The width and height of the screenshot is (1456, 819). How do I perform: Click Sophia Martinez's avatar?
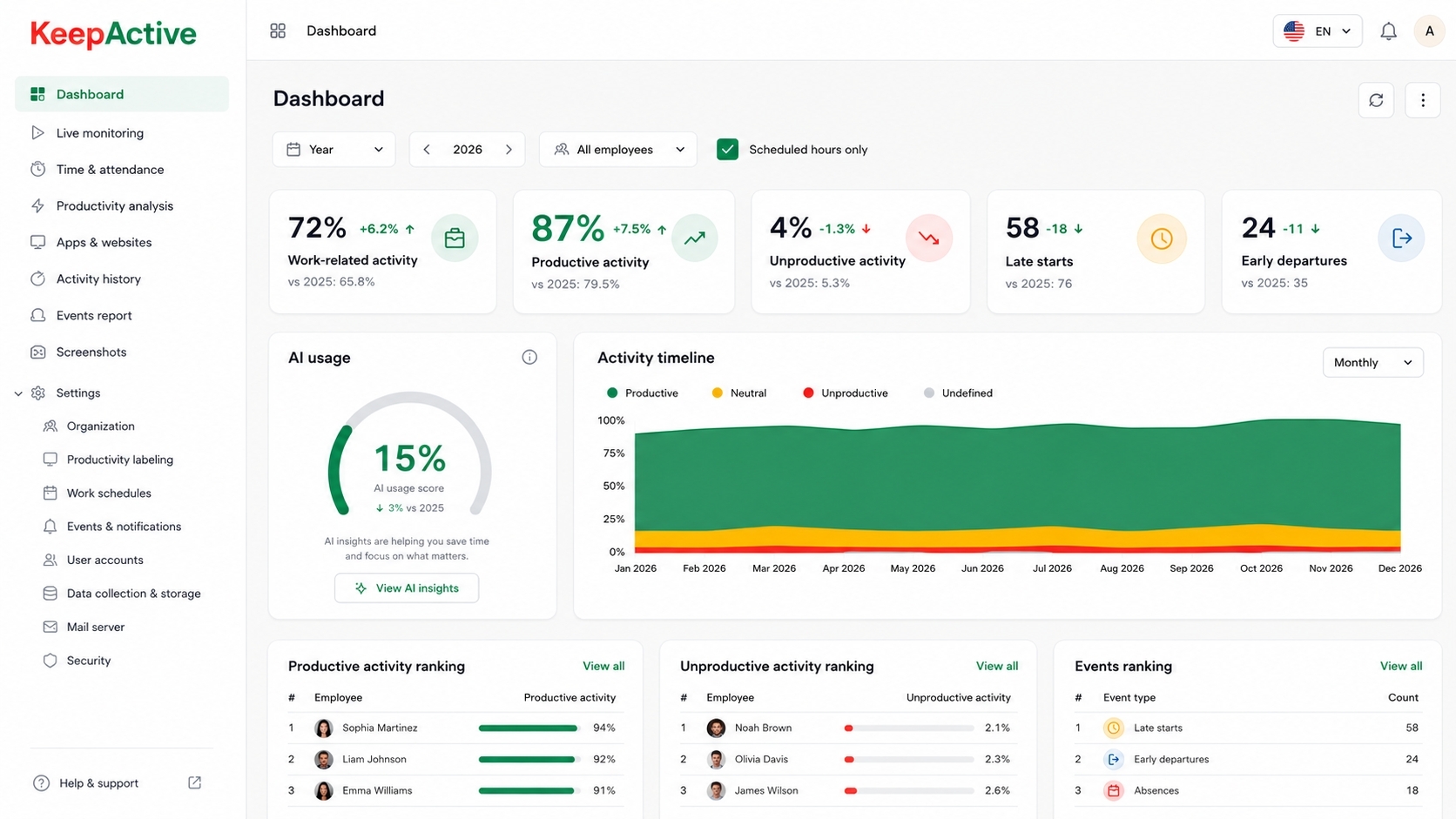click(323, 728)
